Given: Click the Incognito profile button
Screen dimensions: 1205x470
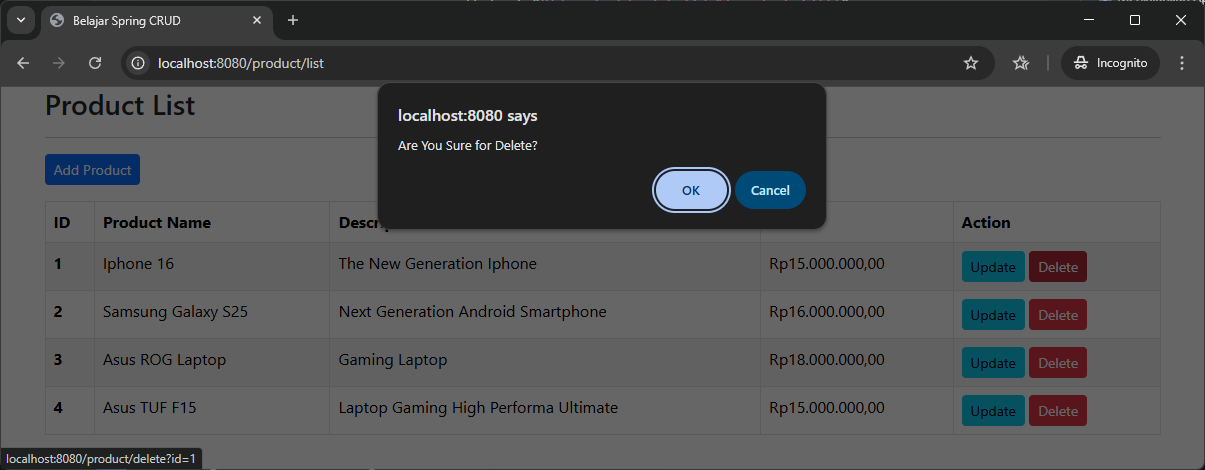Looking at the screenshot, I should [x=1110, y=63].
